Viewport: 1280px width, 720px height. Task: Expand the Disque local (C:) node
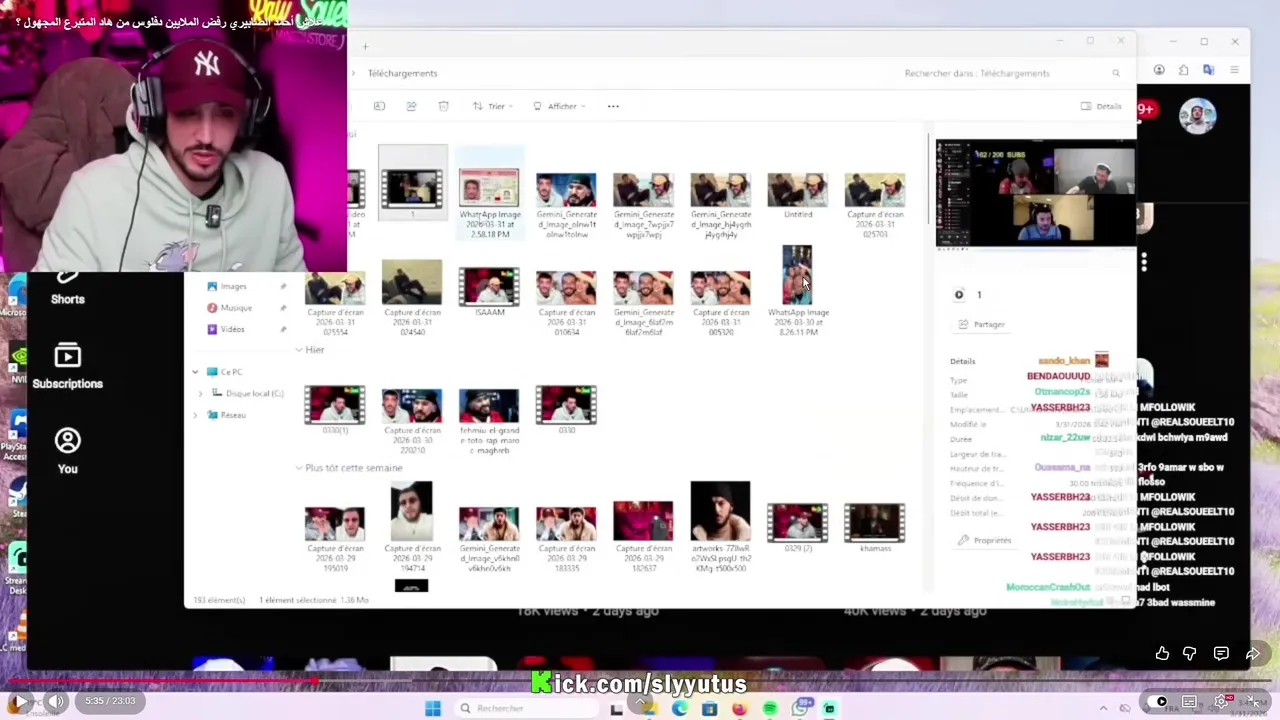click(200, 393)
